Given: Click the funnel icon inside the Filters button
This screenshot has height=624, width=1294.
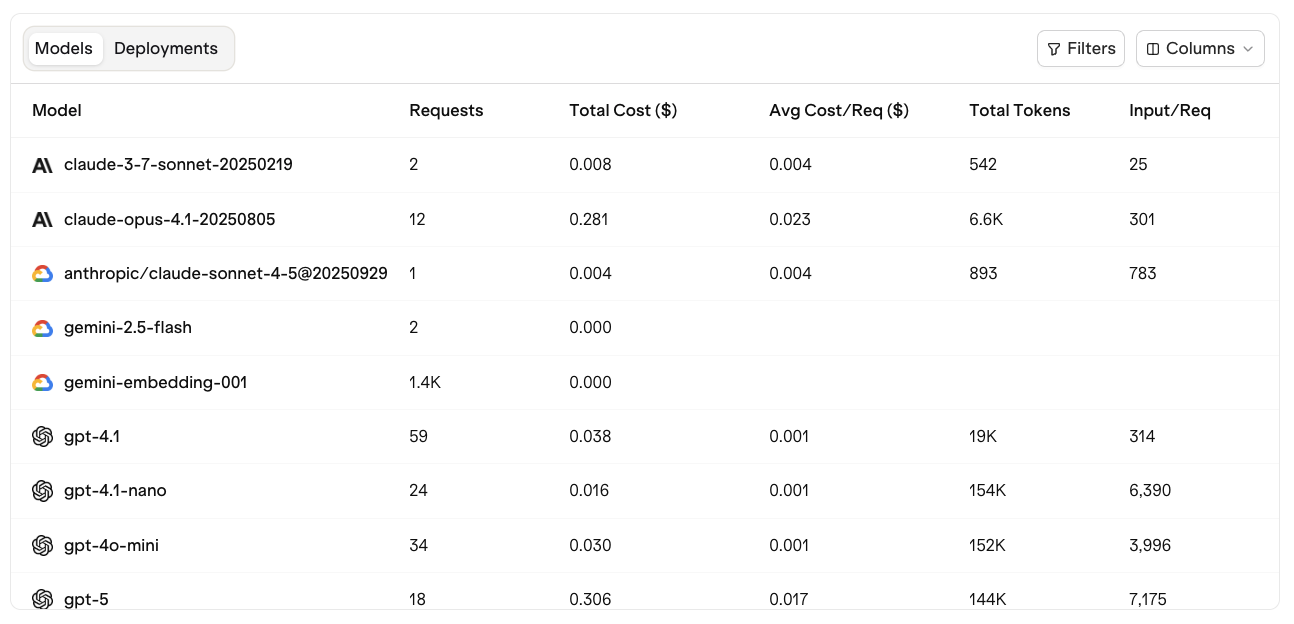Looking at the screenshot, I should tap(1054, 48).
